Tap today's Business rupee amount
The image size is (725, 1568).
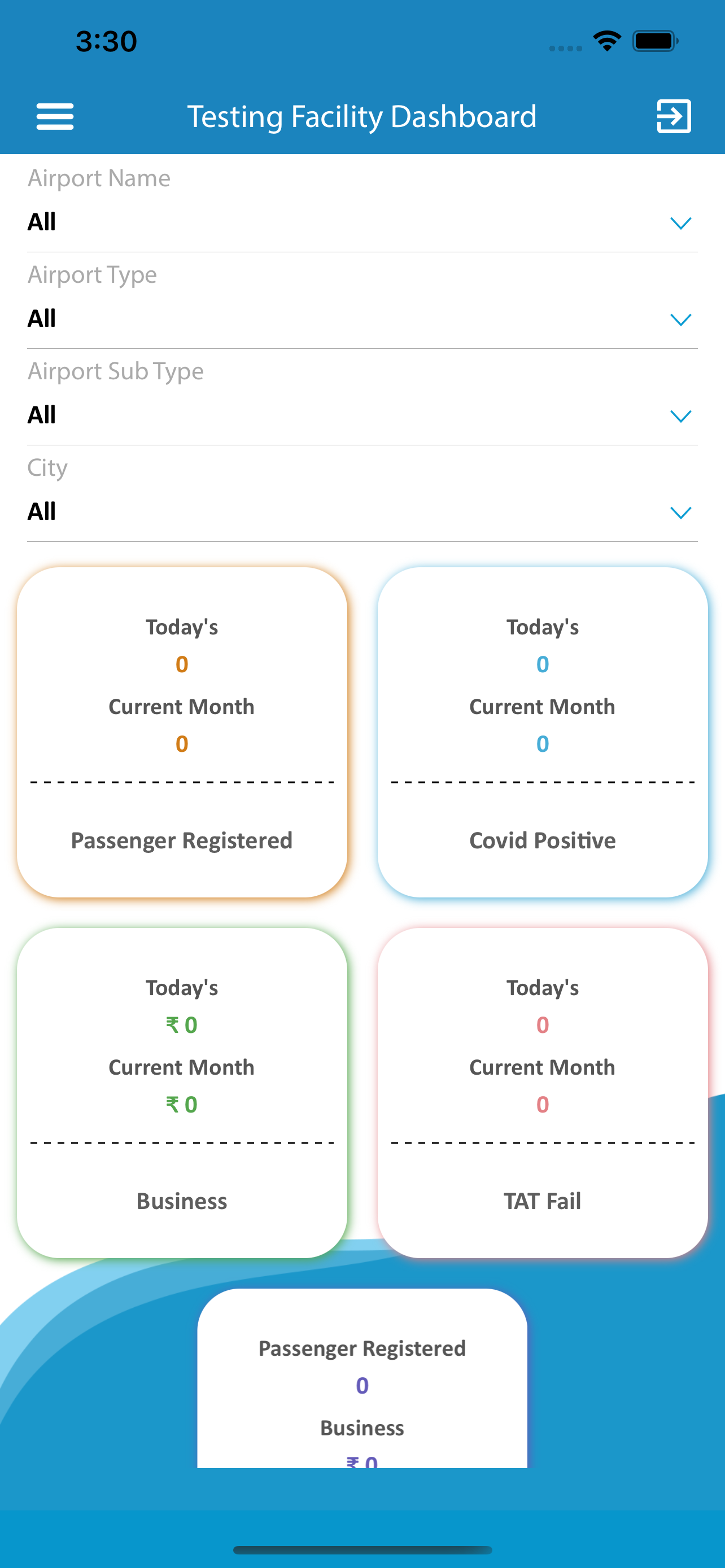tap(181, 1025)
